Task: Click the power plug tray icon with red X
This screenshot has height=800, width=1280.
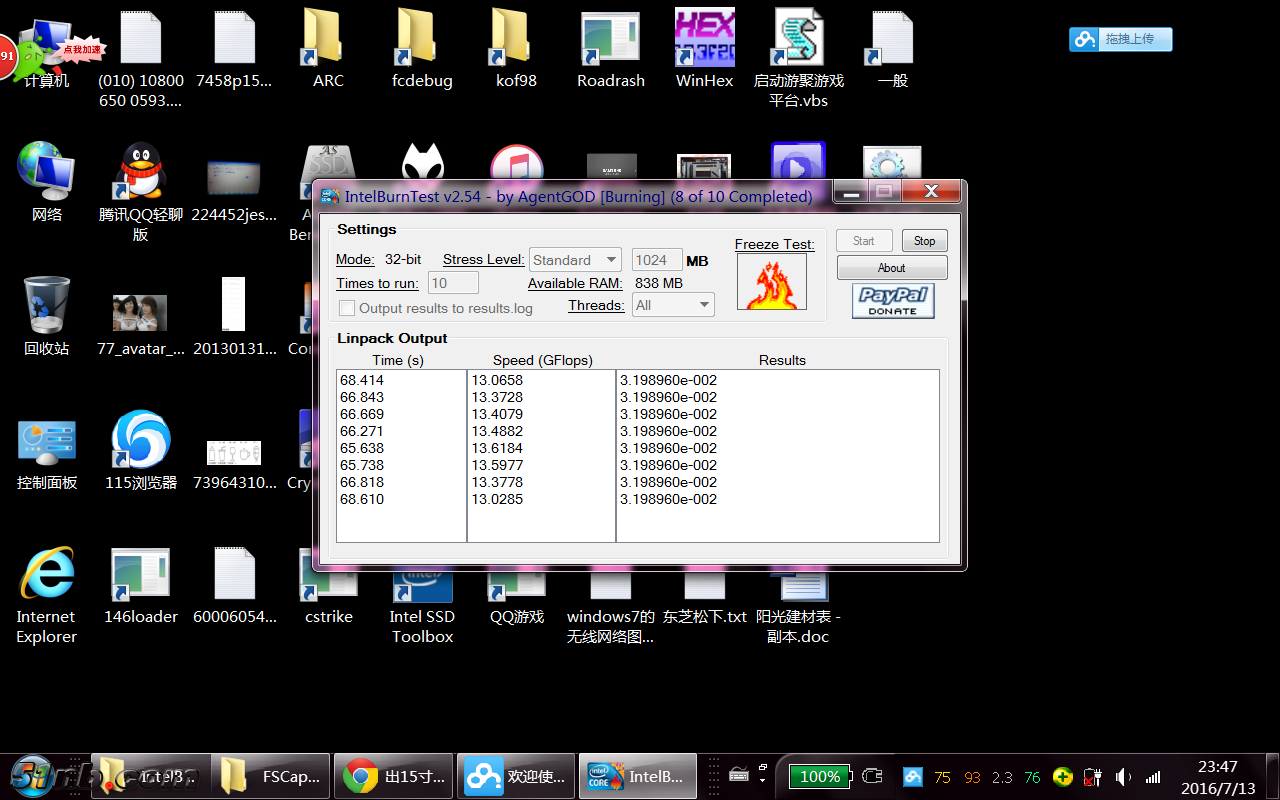Action: [x=1093, y=777]
